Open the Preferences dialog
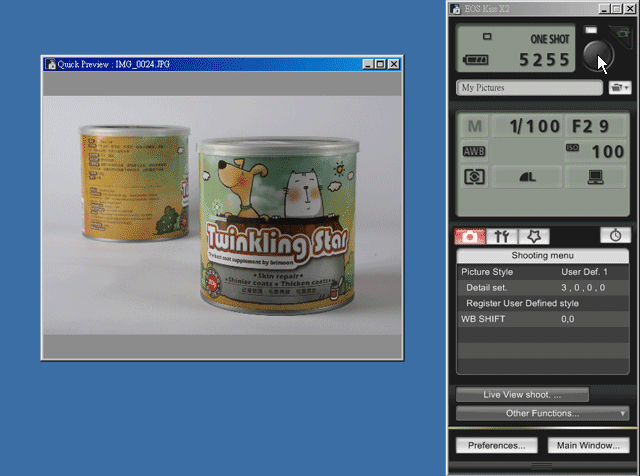The width and height of the screenshot is (640, 476). coord(496,445)
